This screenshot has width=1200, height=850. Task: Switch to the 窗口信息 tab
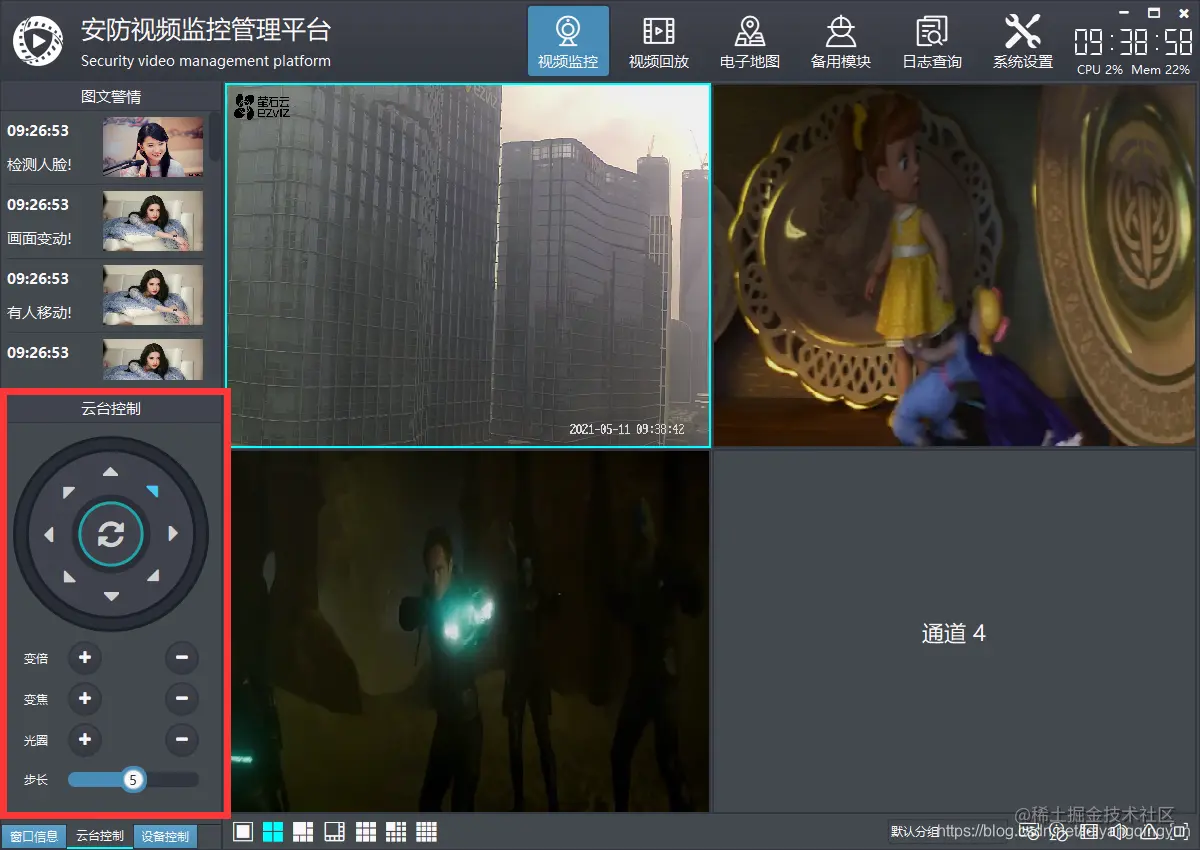pyautogui.click(x=34, y=837)
